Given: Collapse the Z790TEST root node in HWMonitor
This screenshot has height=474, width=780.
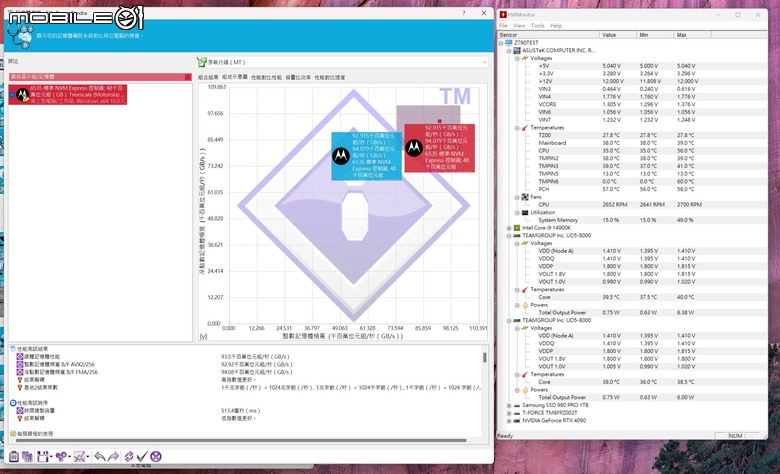Looking at the screenshot, I should tap(501, 43).
